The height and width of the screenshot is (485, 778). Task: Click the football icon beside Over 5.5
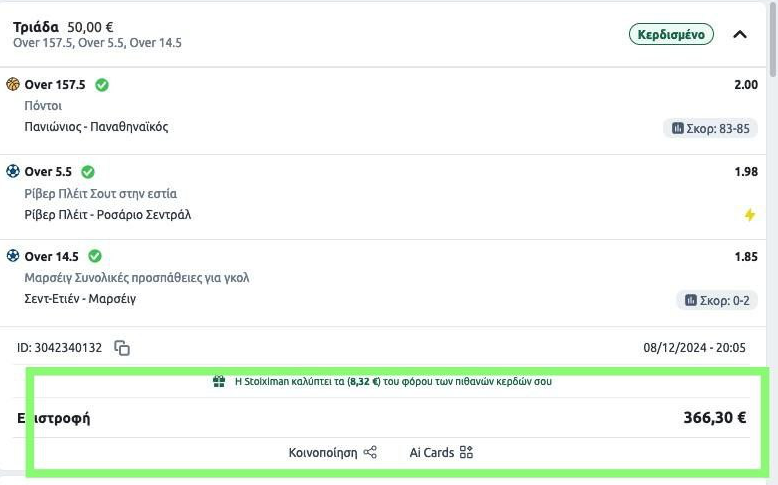pyautogui.click(x=13, y=171)
